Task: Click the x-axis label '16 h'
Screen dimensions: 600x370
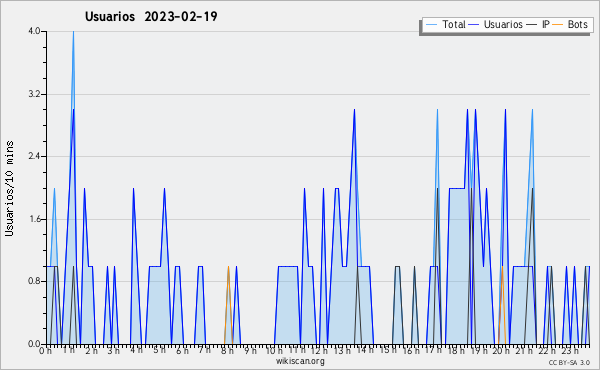Action: (411, 351)
